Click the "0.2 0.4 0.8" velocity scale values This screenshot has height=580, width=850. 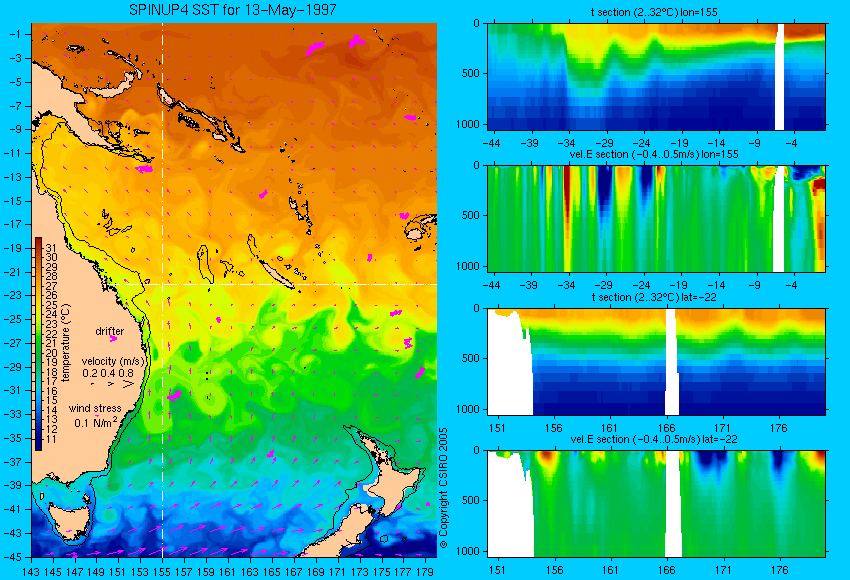(108, 373)
